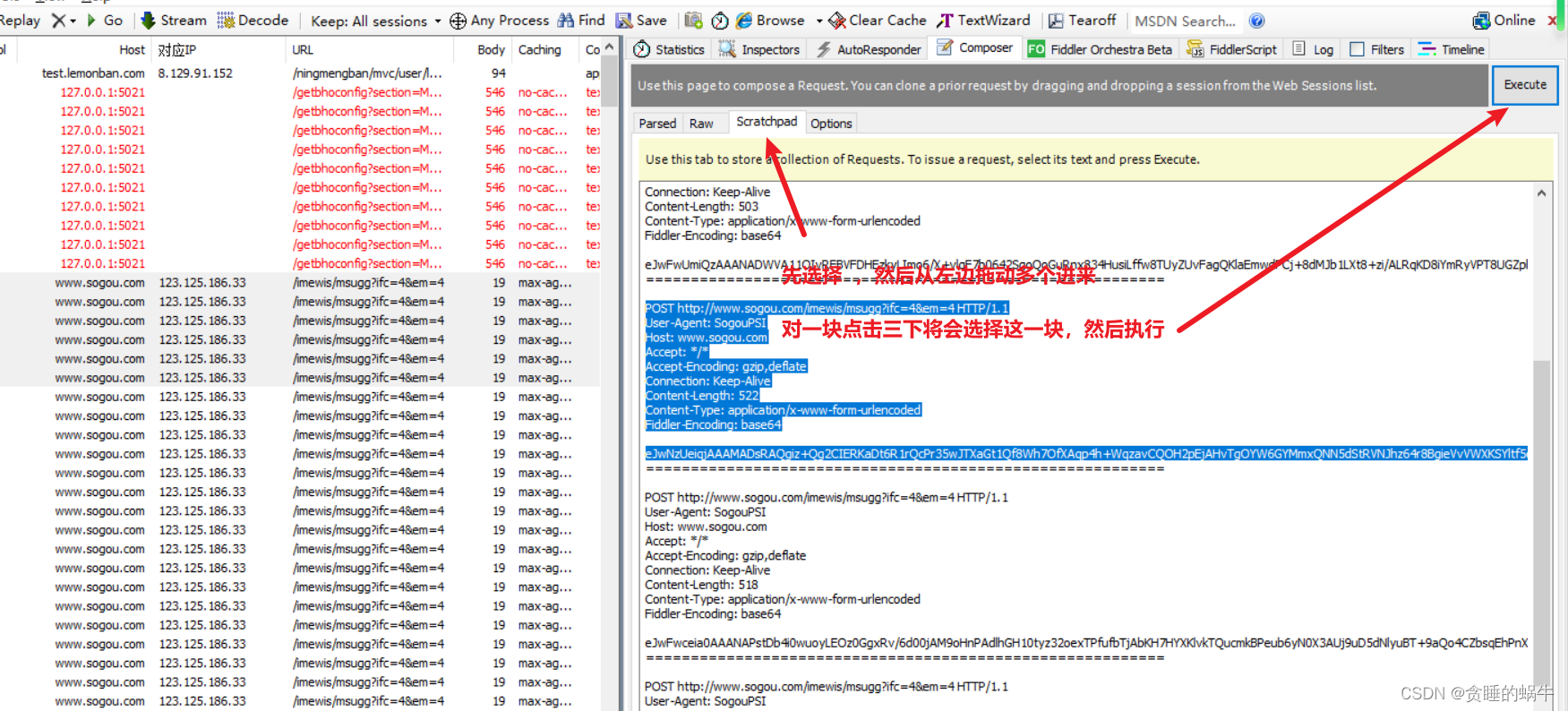Click scratchpad scrollbar up arrow
This screenshot has height=711, width=1568.
1541,193
